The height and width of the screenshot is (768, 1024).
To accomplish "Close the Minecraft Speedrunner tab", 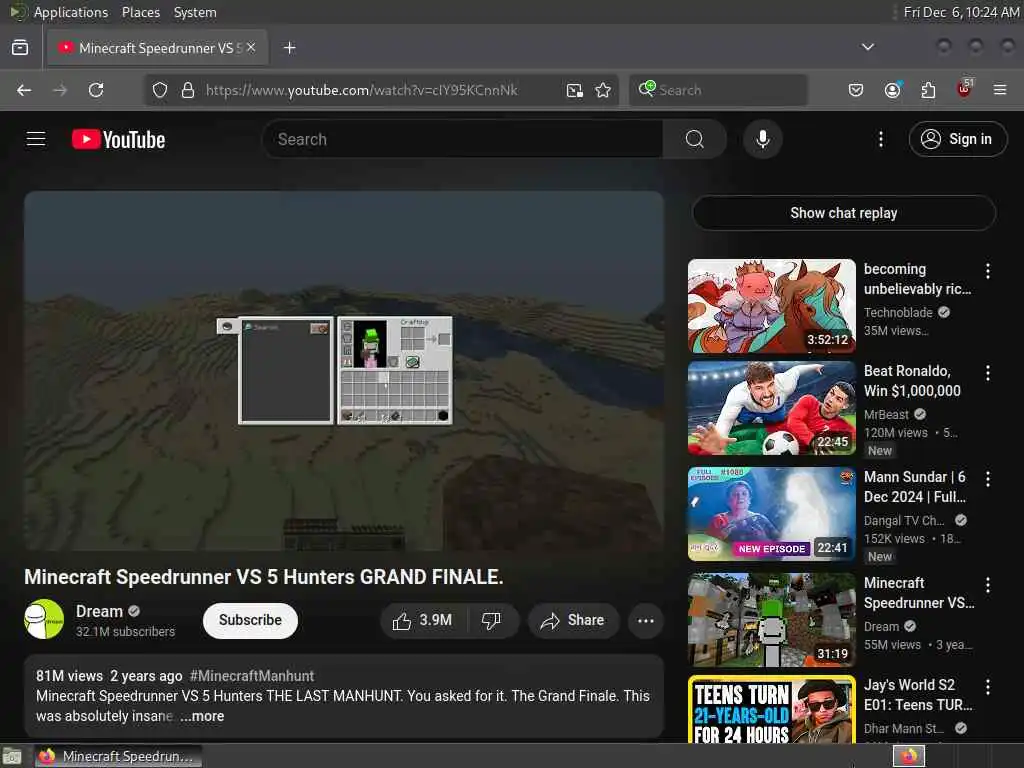I will [x=251, y=47].
